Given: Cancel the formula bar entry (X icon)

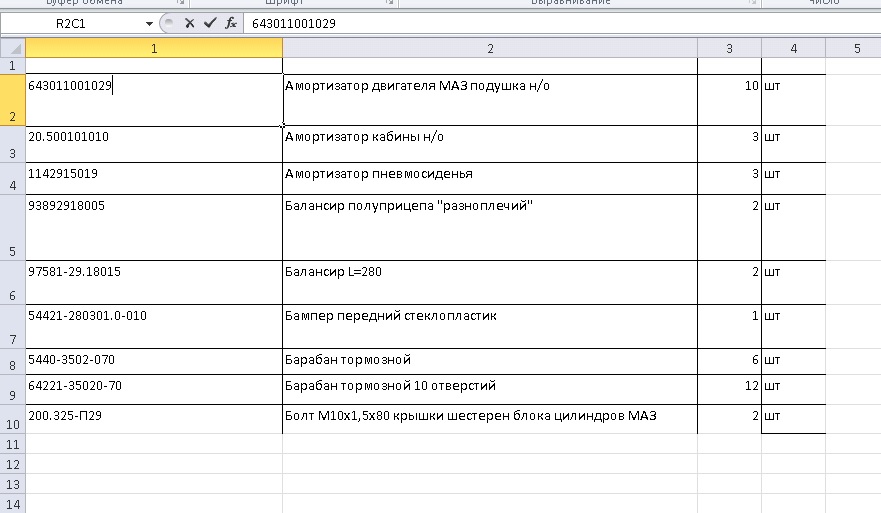Looking at the screenshot, I should click(x=189, y=24).
